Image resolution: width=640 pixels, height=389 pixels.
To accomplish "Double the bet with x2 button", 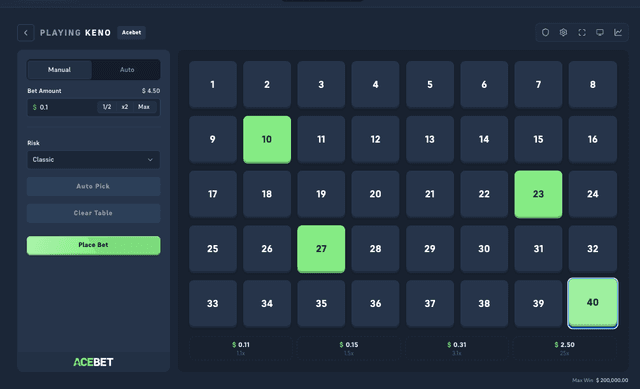I will (x=124, y=107).
